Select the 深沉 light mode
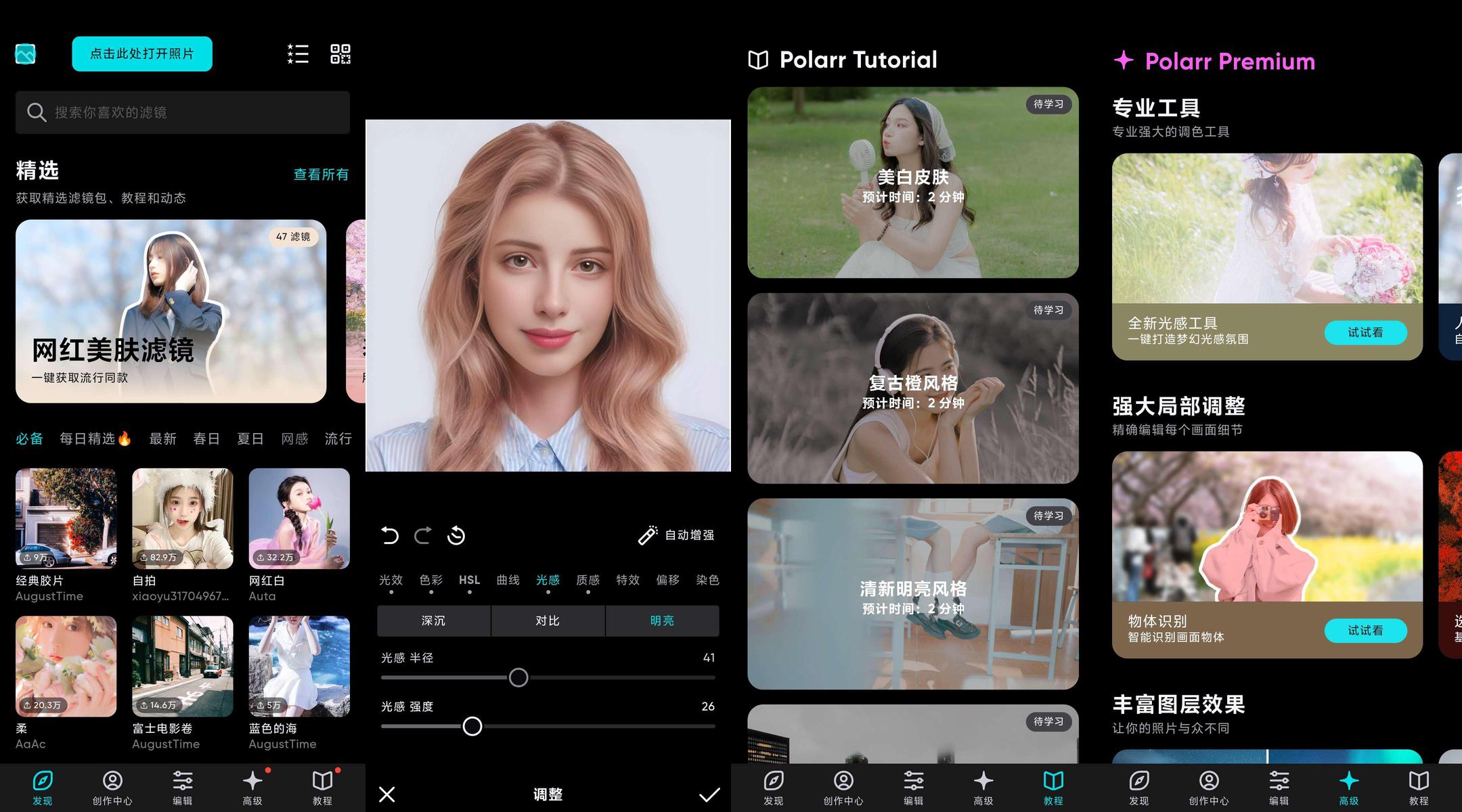The height and width of the screenshot is (812, 1462). tap(433, 621)
